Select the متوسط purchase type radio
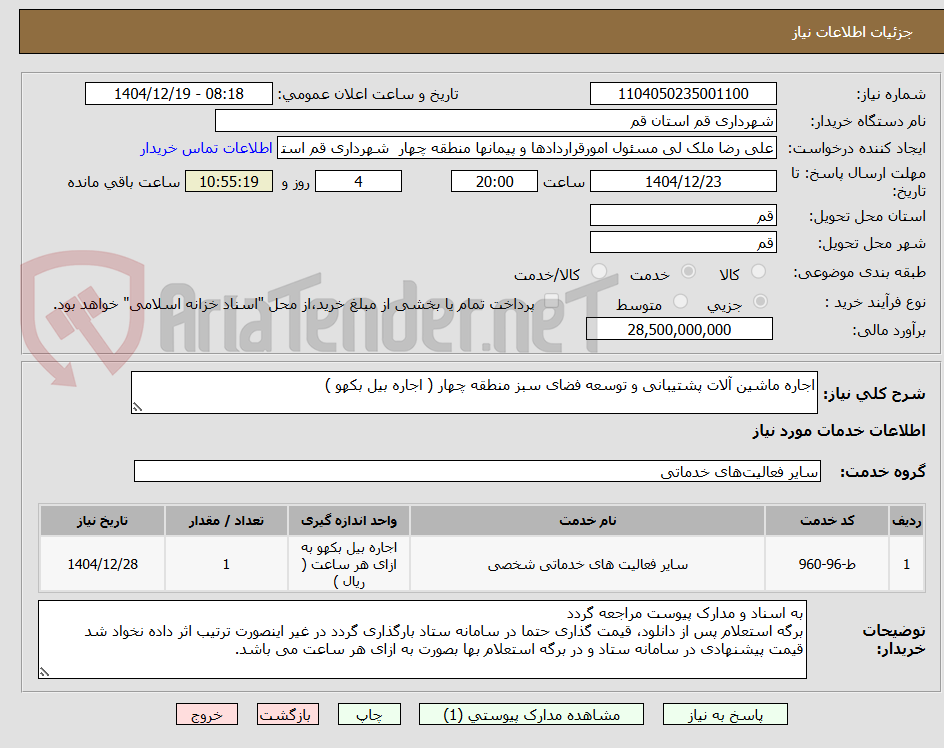 (x=680, y=301)
